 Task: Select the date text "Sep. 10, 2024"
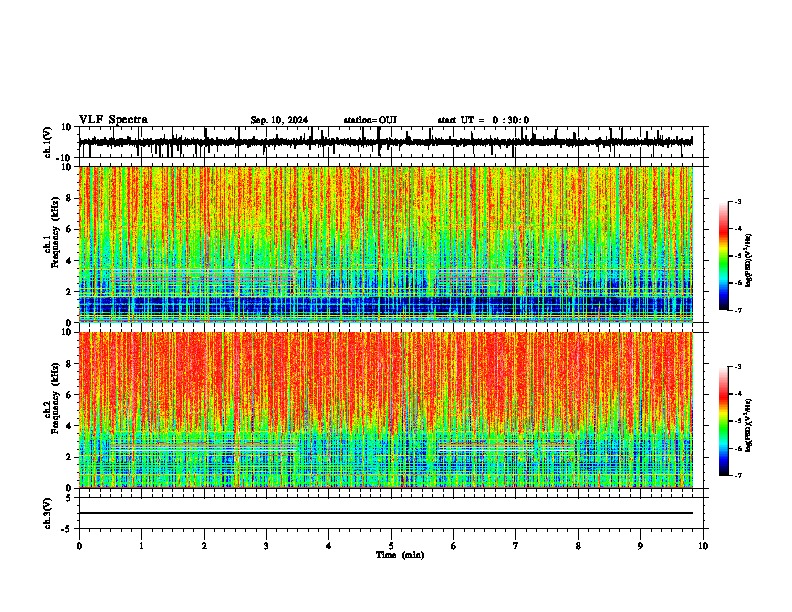pos(279,120)
